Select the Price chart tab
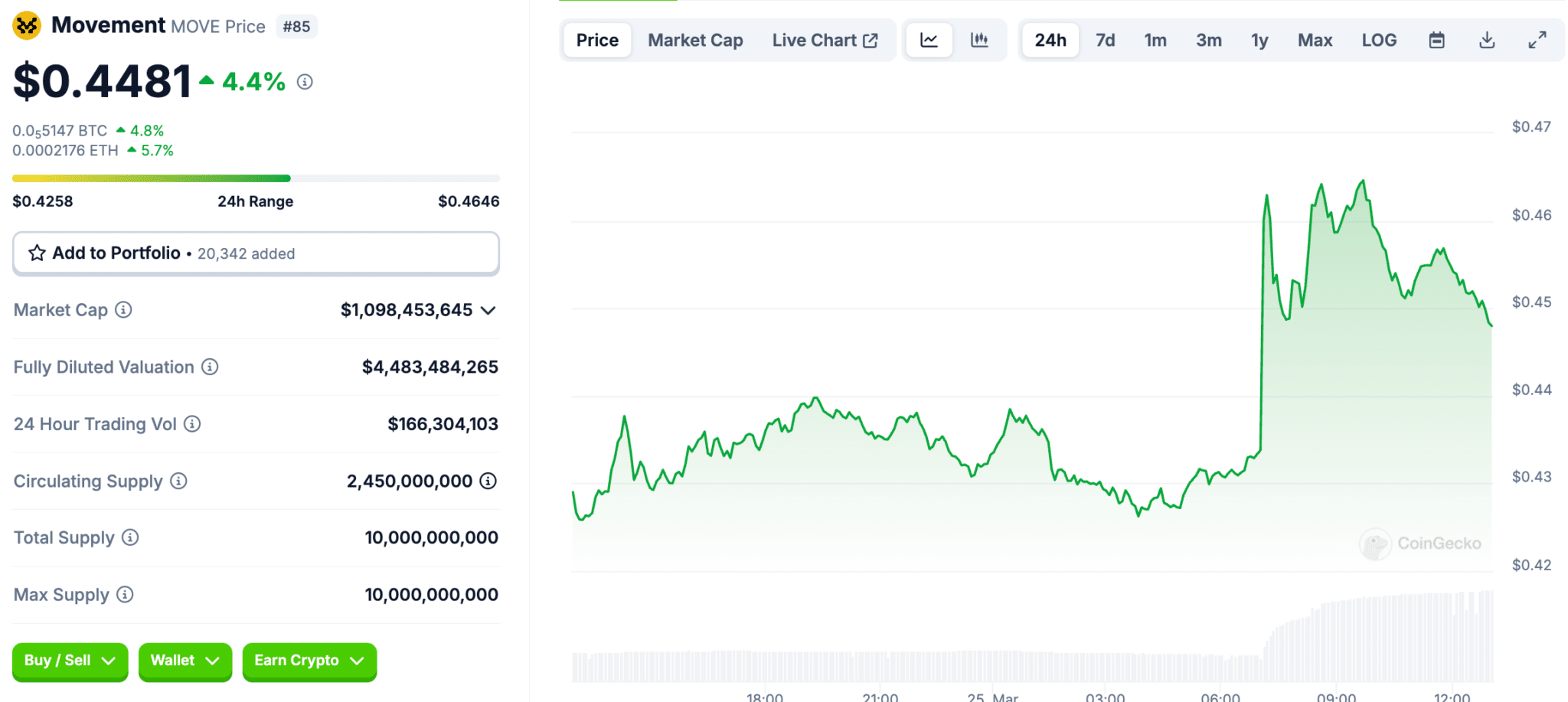The image size is (1568, 702). click(x=597, y=40)
